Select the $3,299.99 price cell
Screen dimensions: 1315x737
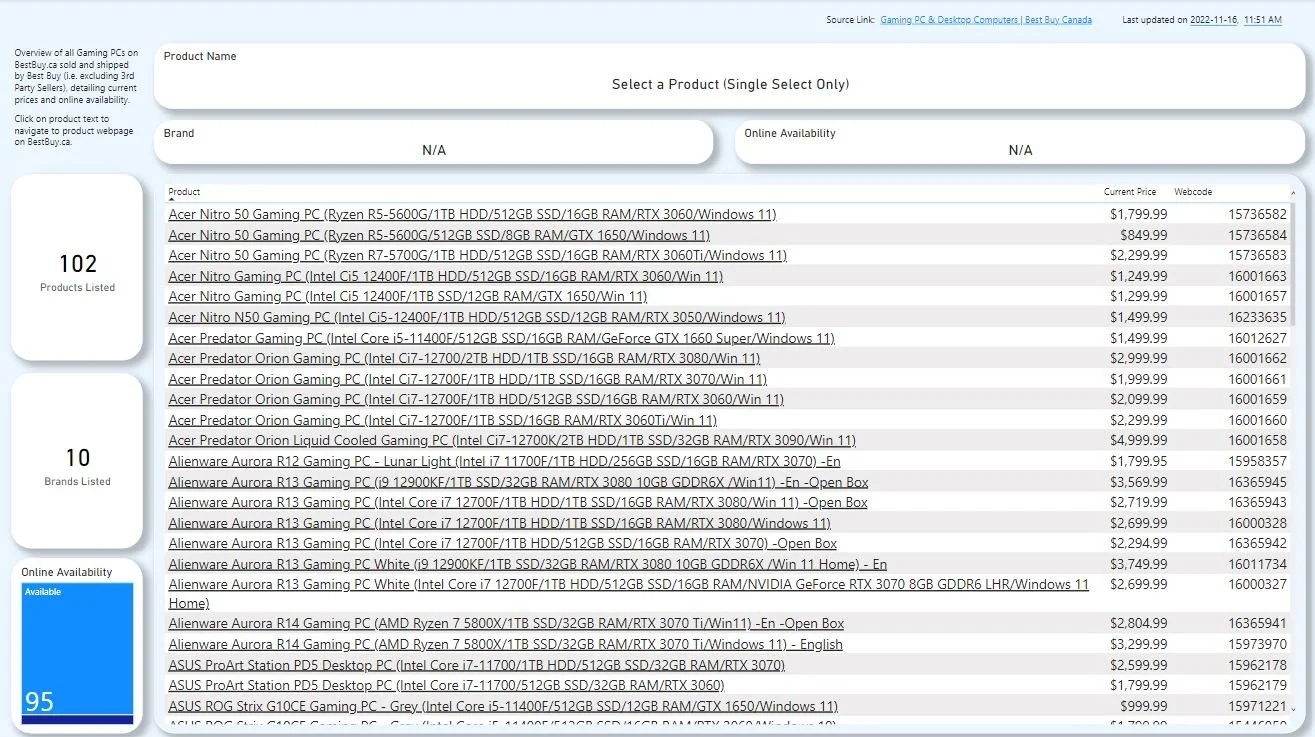[x=1138, y=644]
